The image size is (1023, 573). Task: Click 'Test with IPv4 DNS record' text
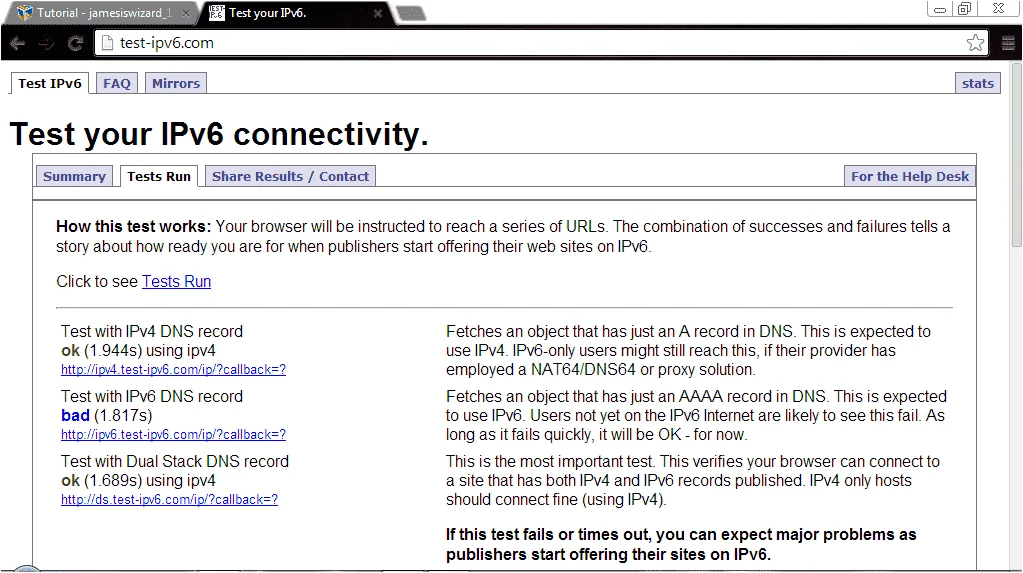tap(152, 332)
